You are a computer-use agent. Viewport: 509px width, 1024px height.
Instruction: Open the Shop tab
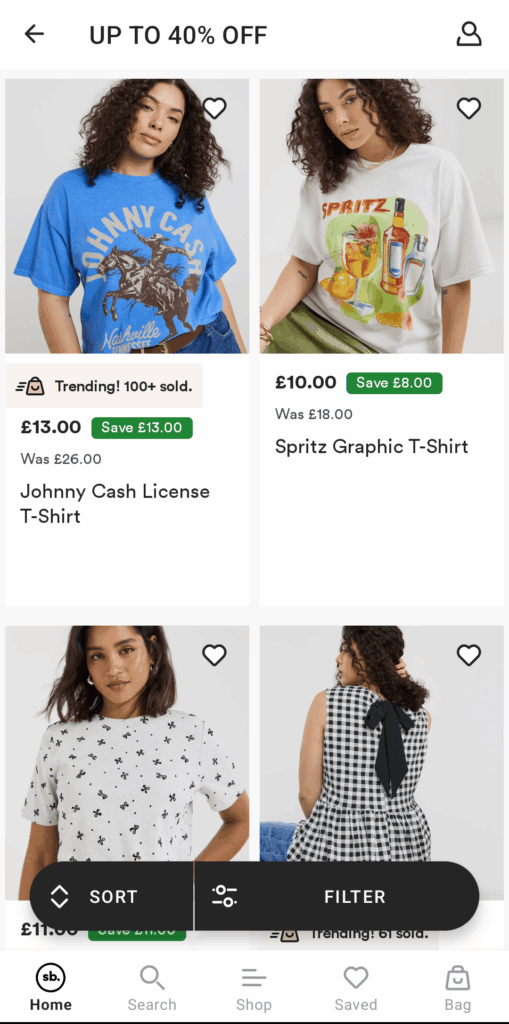[x=254, y=987]
